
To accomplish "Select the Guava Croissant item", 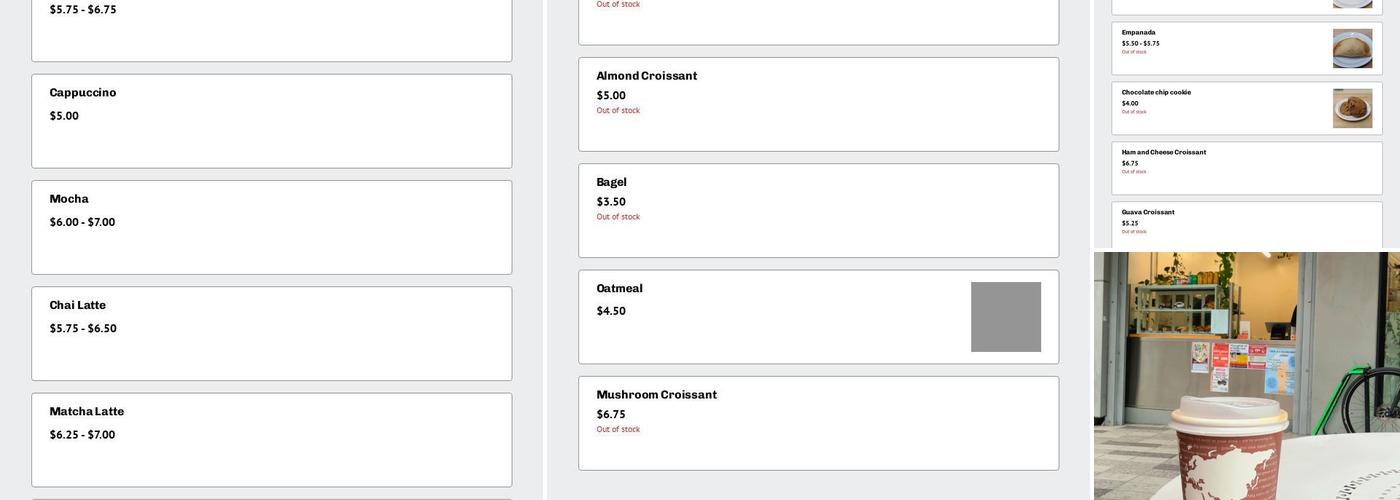I will coord(1246,224).
